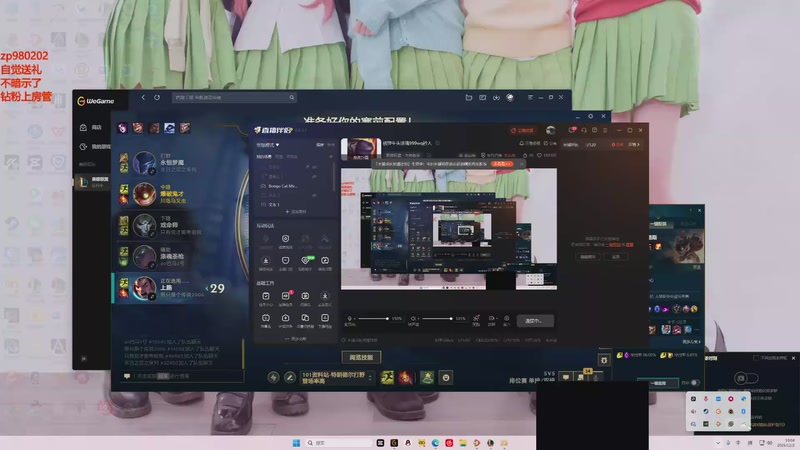Screen dimensions: 800x450
Task: Open 我的游戏 in the WeGame sidebar
Action: coord(95,146)
